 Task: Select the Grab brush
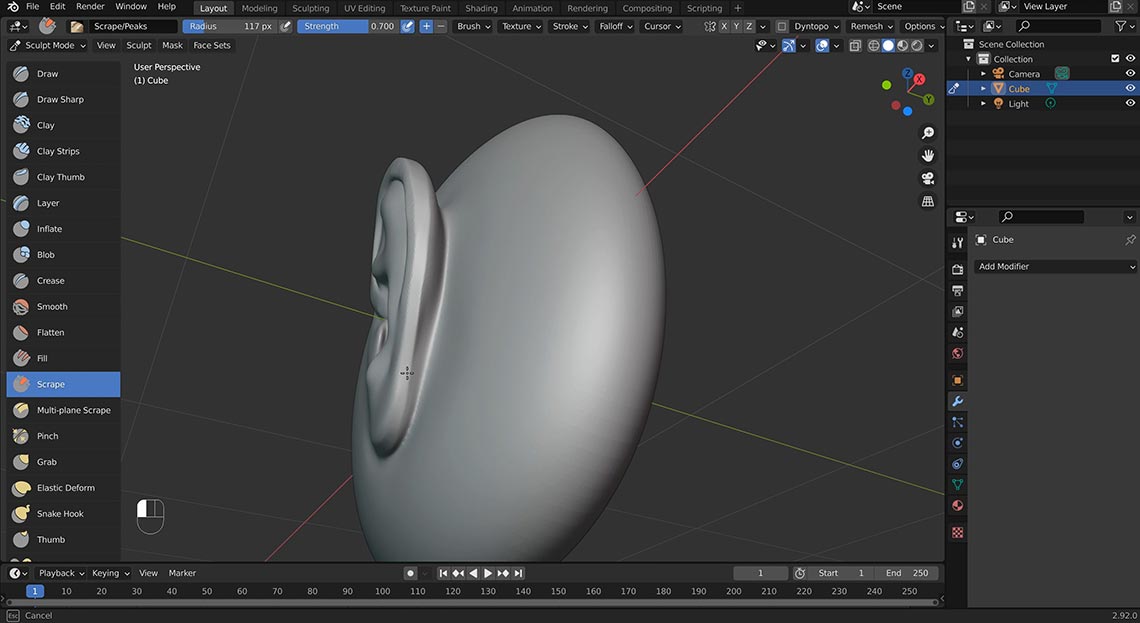coord(63,462)
